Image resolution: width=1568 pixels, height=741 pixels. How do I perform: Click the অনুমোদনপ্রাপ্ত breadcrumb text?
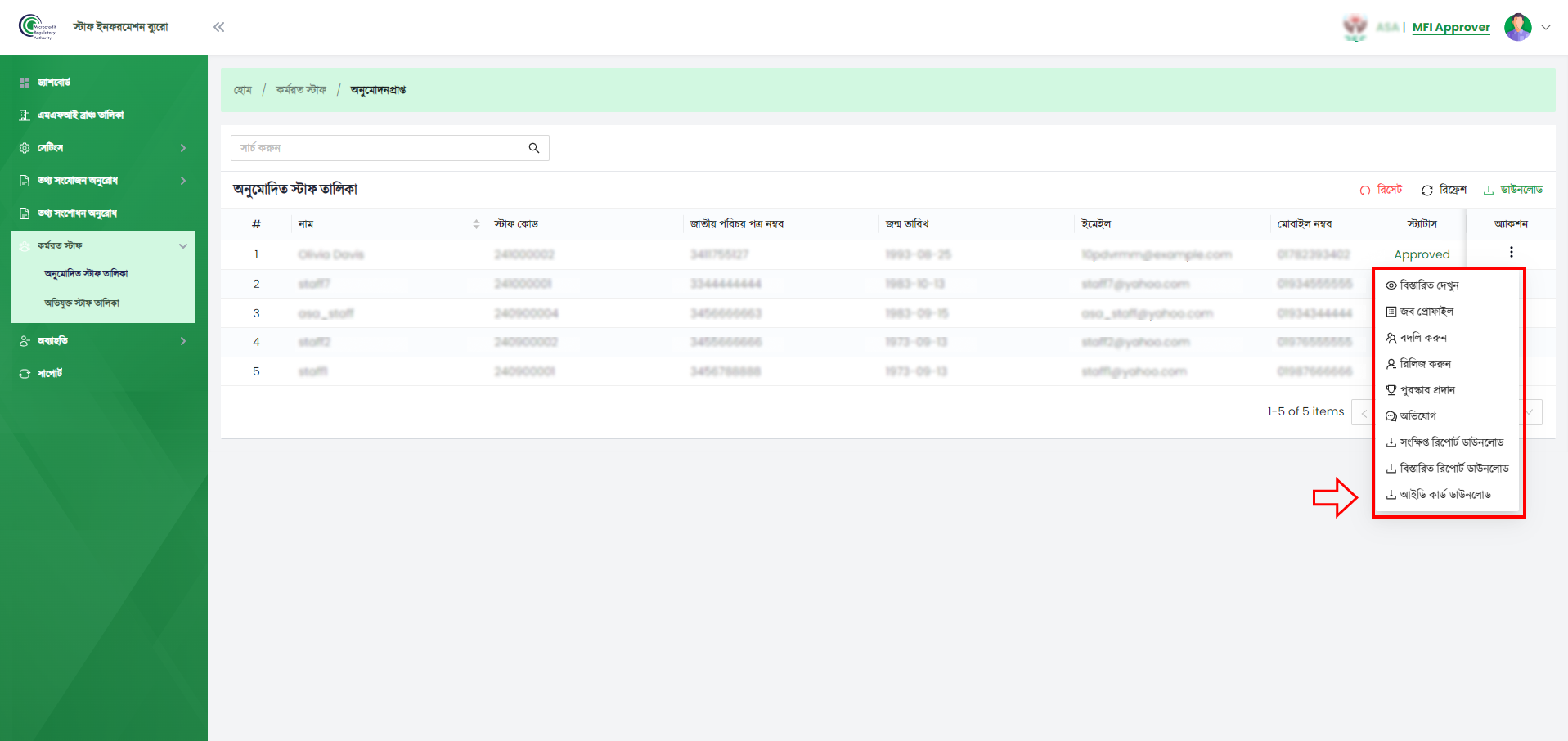[x=378, y=90]
